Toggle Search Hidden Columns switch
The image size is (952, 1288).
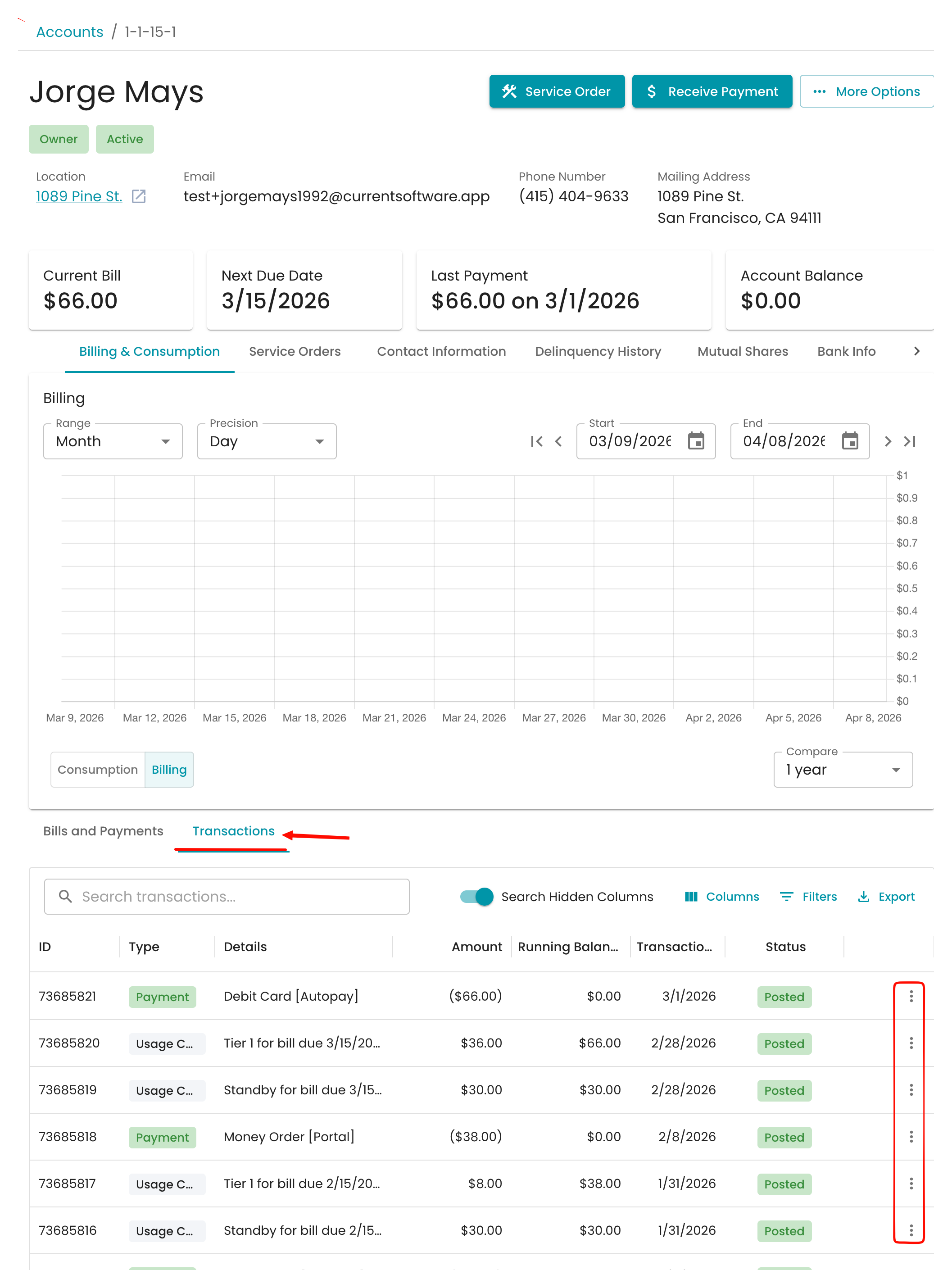click(x=476, y=897)
